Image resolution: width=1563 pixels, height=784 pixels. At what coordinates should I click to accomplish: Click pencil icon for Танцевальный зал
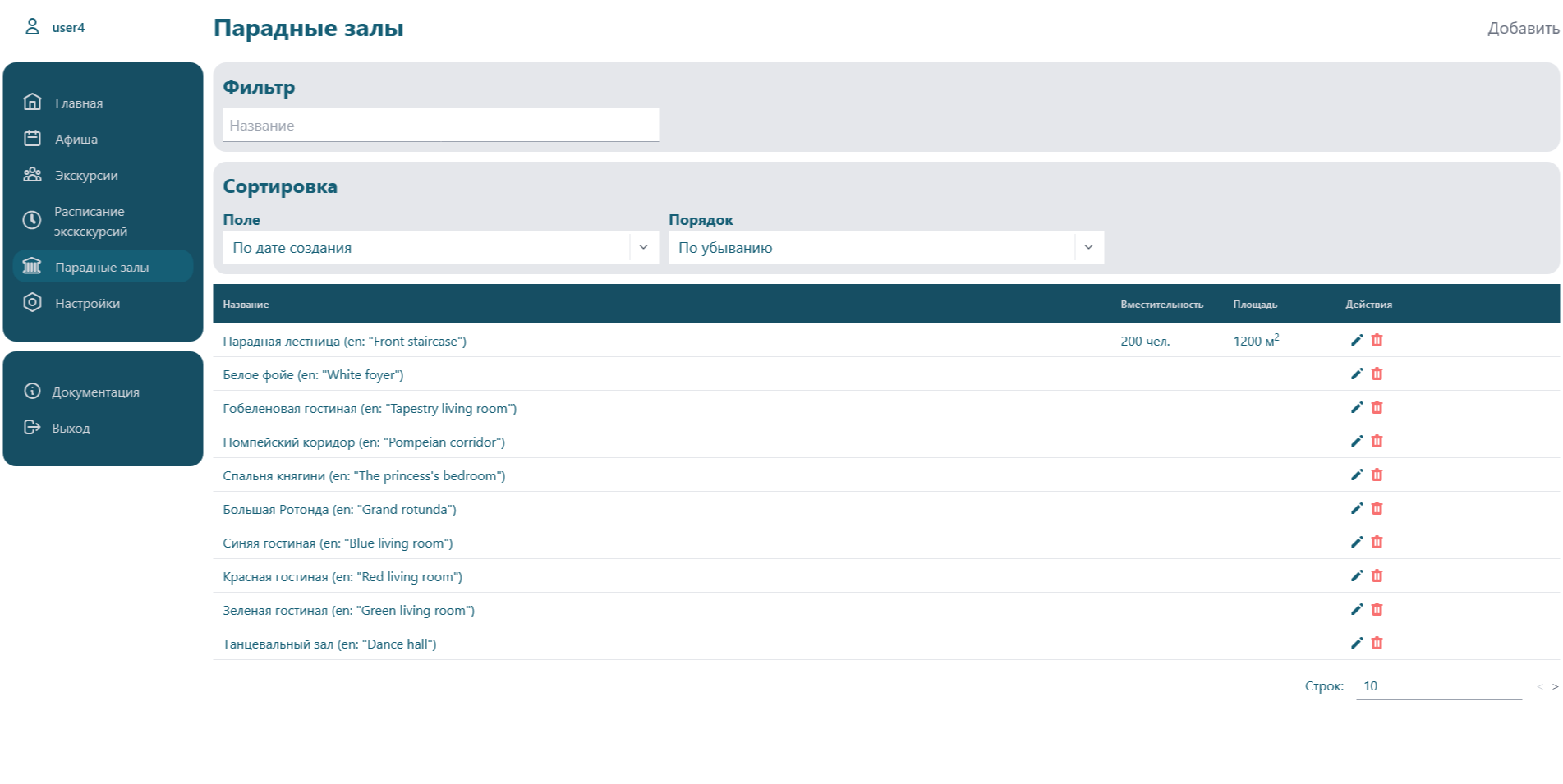tap(1356, 643)
